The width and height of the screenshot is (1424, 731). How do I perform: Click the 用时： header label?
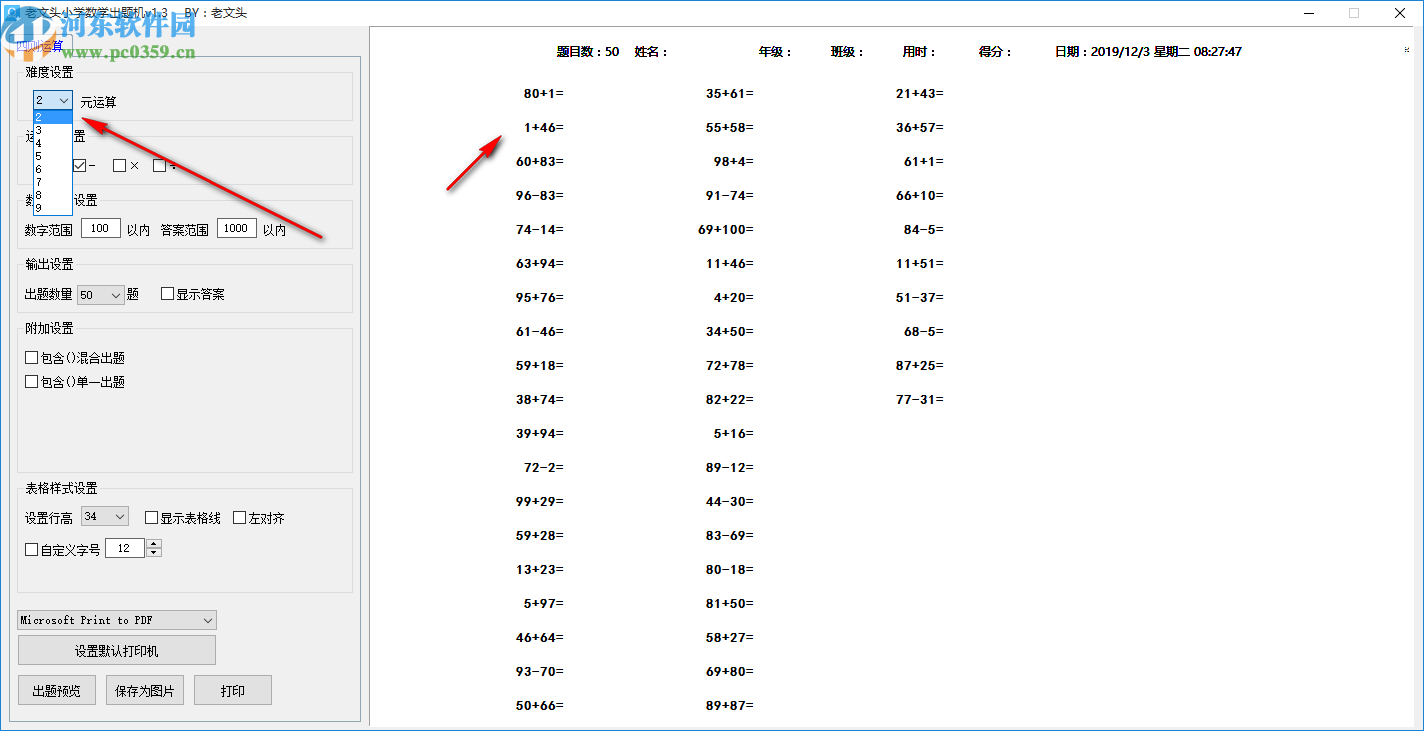click(x=919, y=52)
